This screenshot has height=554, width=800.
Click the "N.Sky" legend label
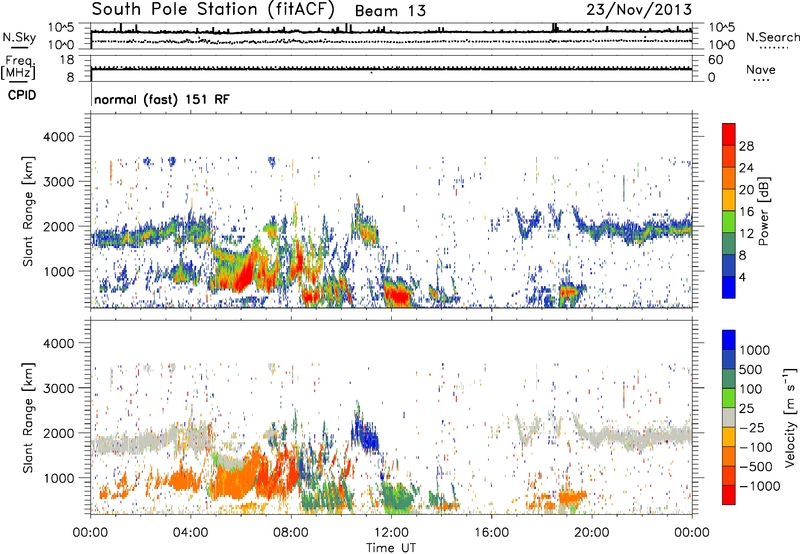(19, 37)
